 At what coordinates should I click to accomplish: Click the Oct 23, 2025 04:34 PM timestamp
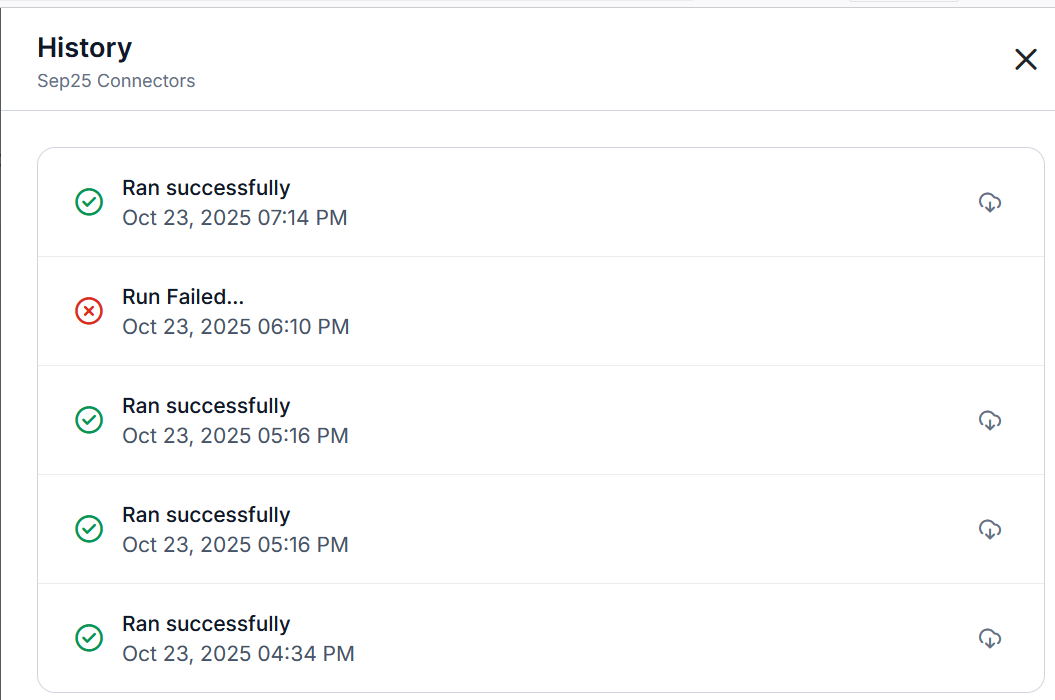tap(238, 654)
